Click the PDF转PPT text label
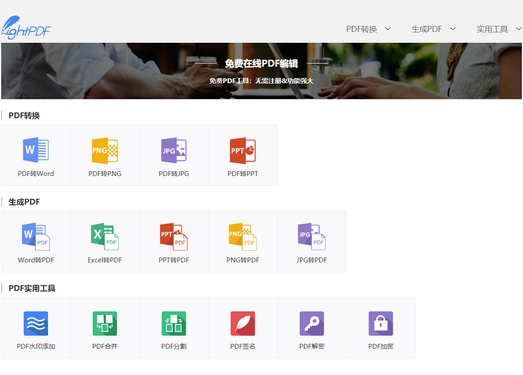The height and width of the screenshot is (375, 523). coord(243,173)
